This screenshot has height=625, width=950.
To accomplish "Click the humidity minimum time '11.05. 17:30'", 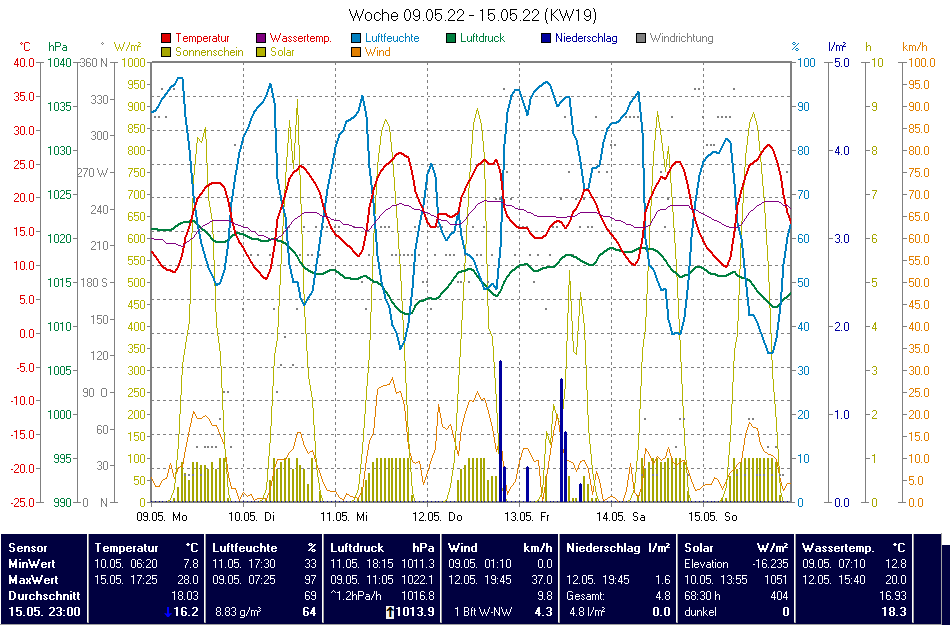I will pyautogui.click(x=244, y=563).
